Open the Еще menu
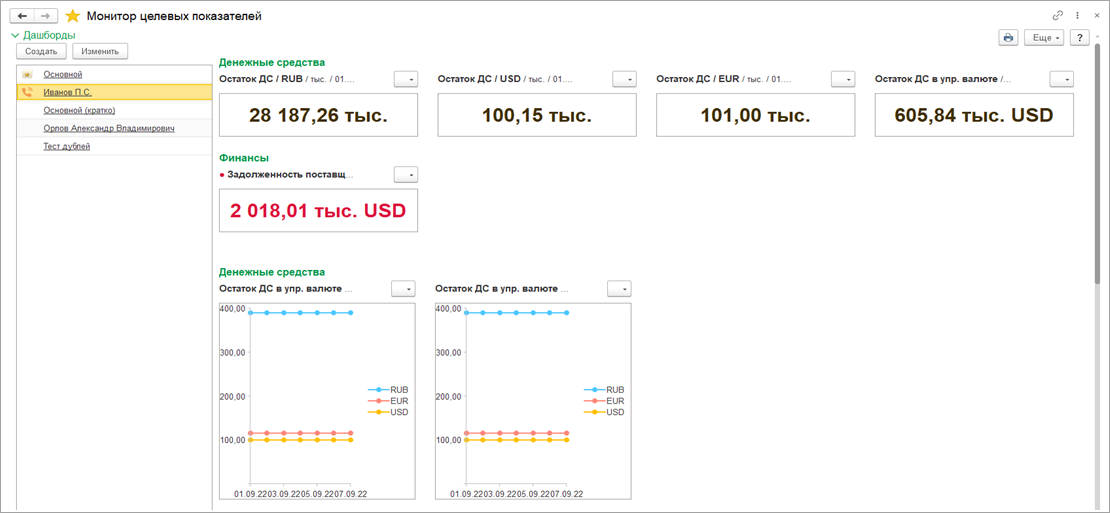Image resolution: width=1110 pixels, height=514 pixels. point(1044,37)
